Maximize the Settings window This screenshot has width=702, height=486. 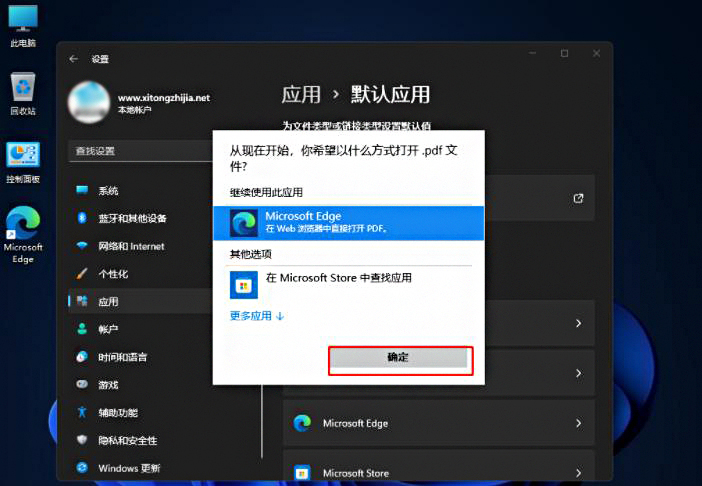tap(565, 53)
